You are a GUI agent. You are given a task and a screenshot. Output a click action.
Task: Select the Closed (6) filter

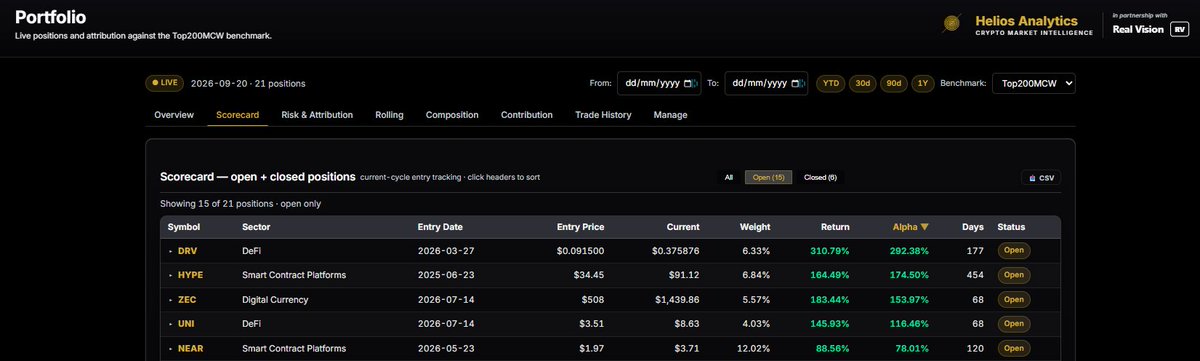[x=820, y=177]
